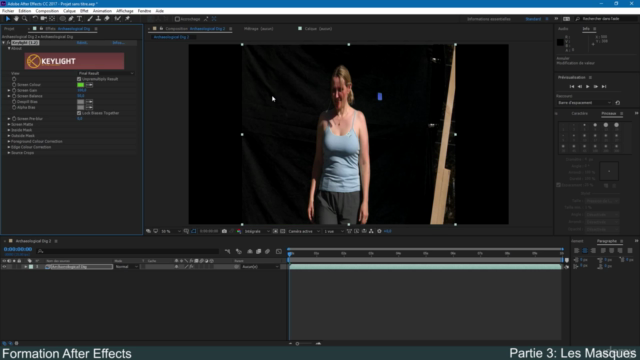Click the Keylight Infos... link
This screenshot has height=360, width=640.
click(x=118, y=43)
